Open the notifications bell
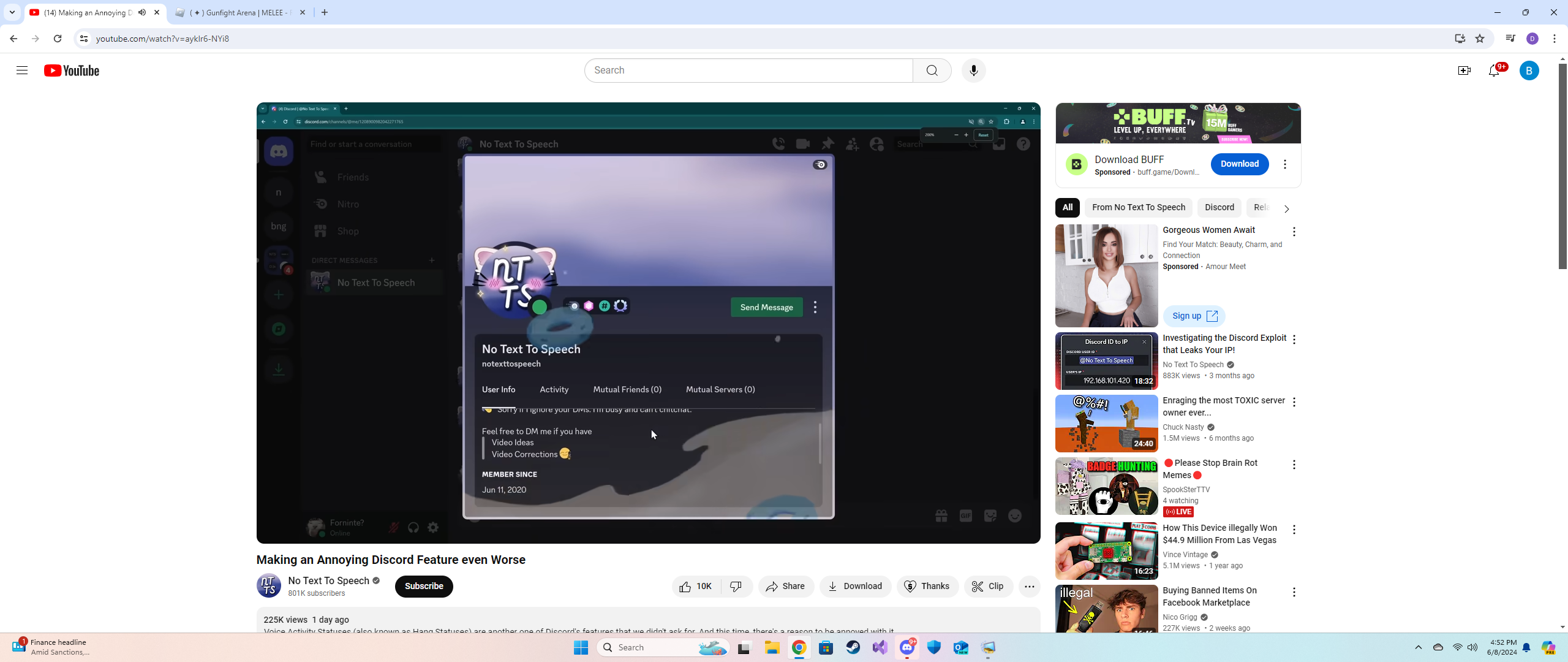 (x=1494, y=70)
